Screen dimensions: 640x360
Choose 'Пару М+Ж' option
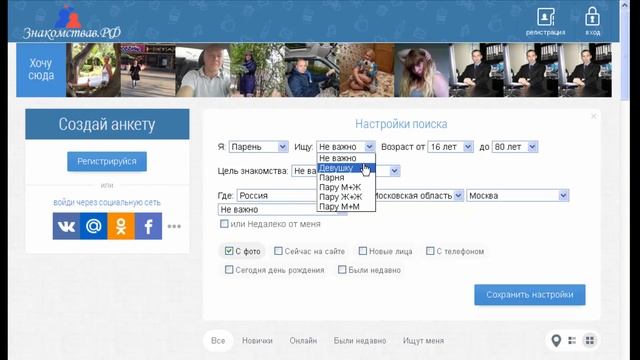pos(346,187)
